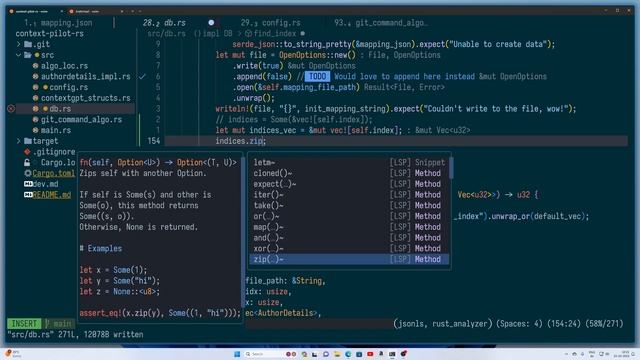The width and height of the screenshot is (640, 360).
Task: Click Rust icon beside algo_loc.rs
Action: click(x=36, y=66)
